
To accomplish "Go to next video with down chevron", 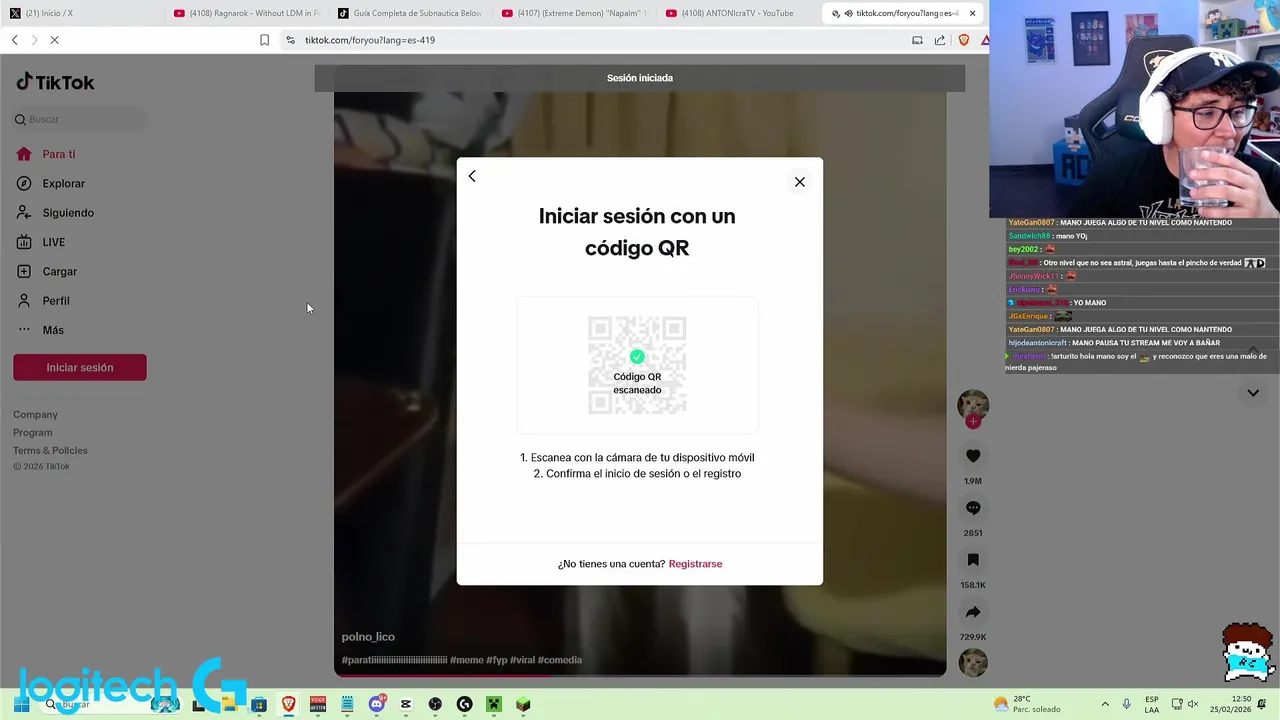I will [x=1253, y=393].
